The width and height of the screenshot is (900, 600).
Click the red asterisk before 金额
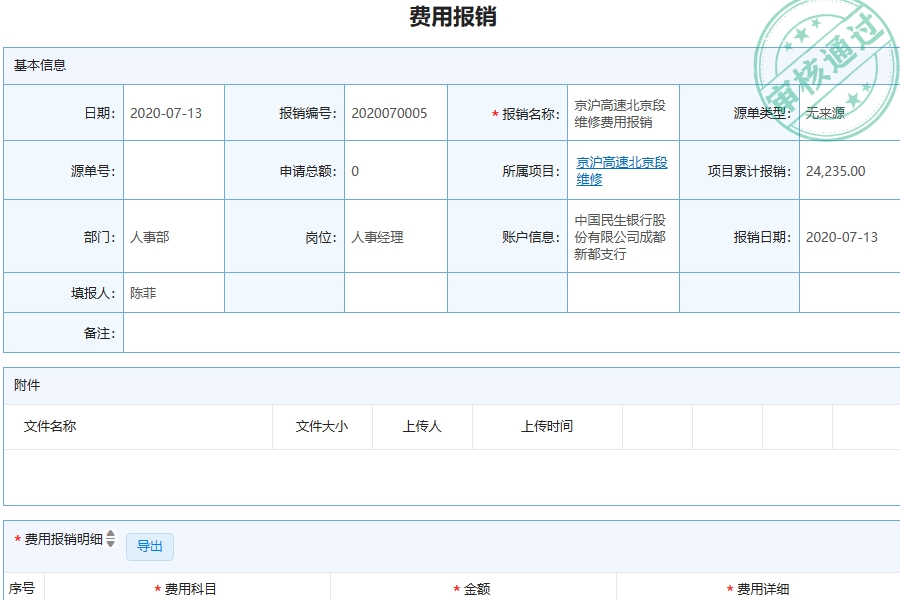tap(457, 588)
